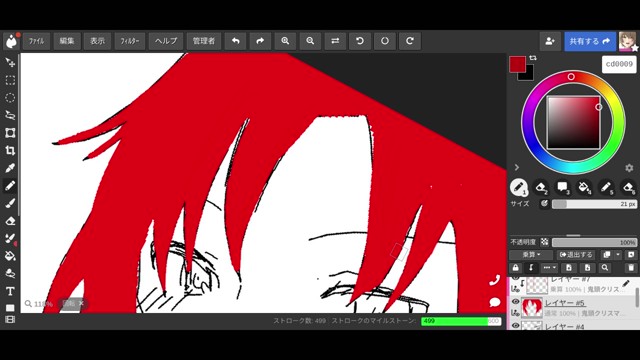This screenshot has width=640, height=360.
Task: Open the 表示 menu
Action: [97, 41]
